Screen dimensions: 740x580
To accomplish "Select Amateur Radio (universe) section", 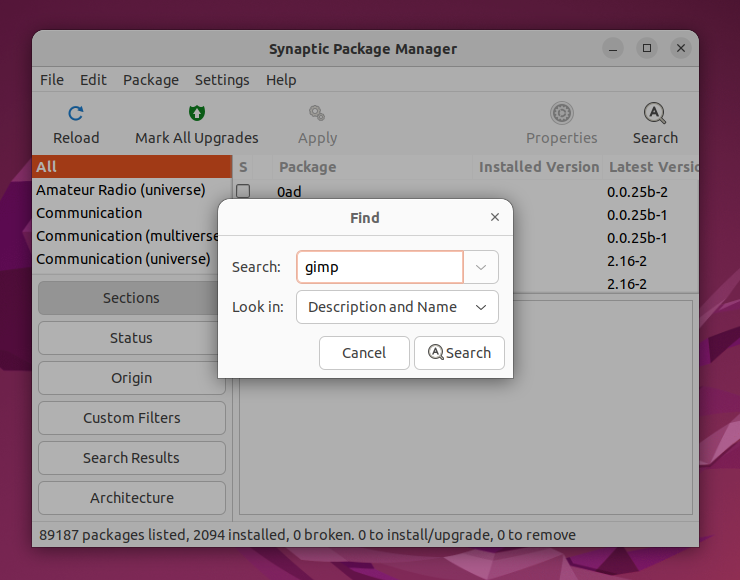I will tap(121, 190).
